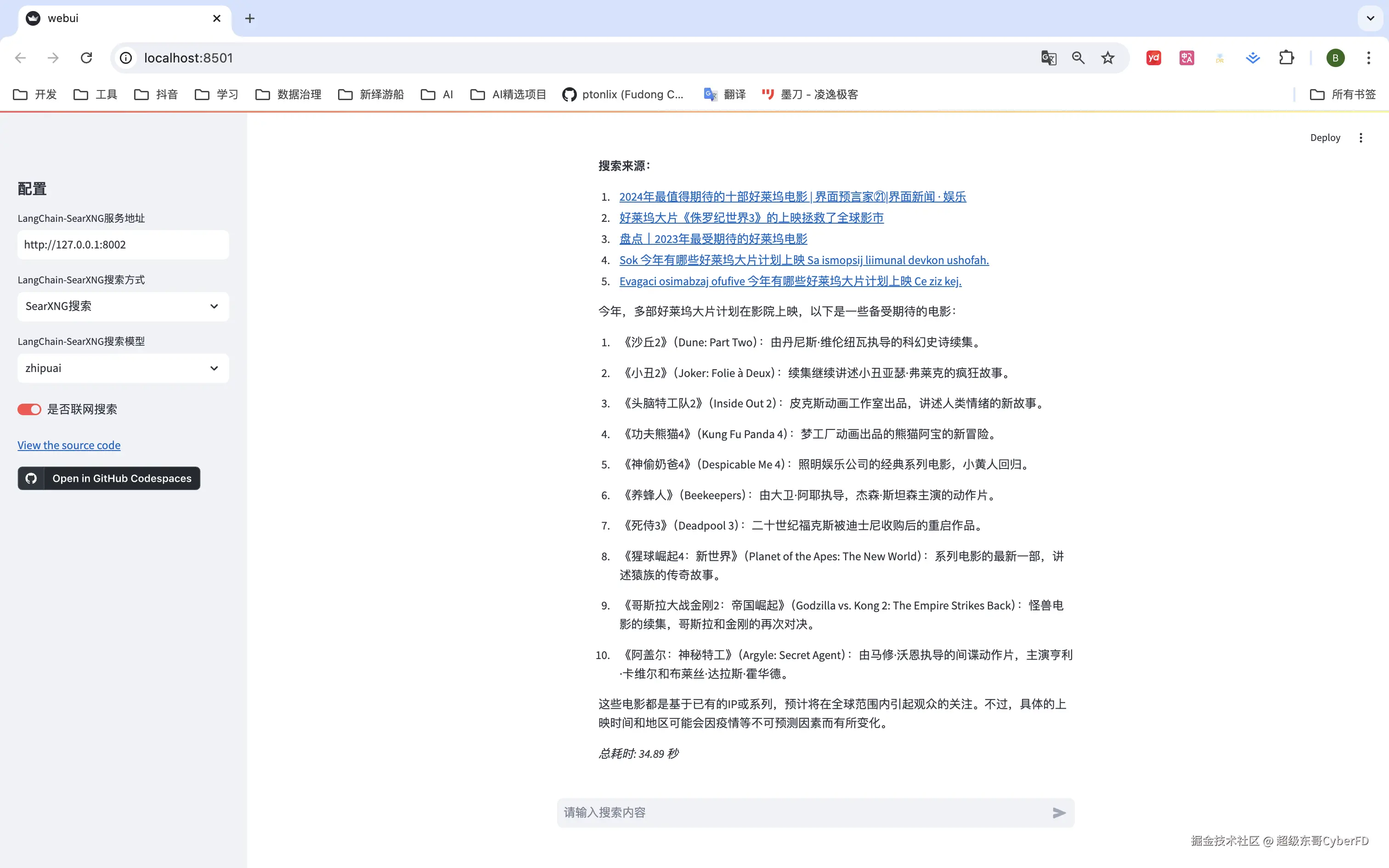Click the SearXNG service address input field
The width and height of the screenshot is (1389, 868).
tap(123, 244)
